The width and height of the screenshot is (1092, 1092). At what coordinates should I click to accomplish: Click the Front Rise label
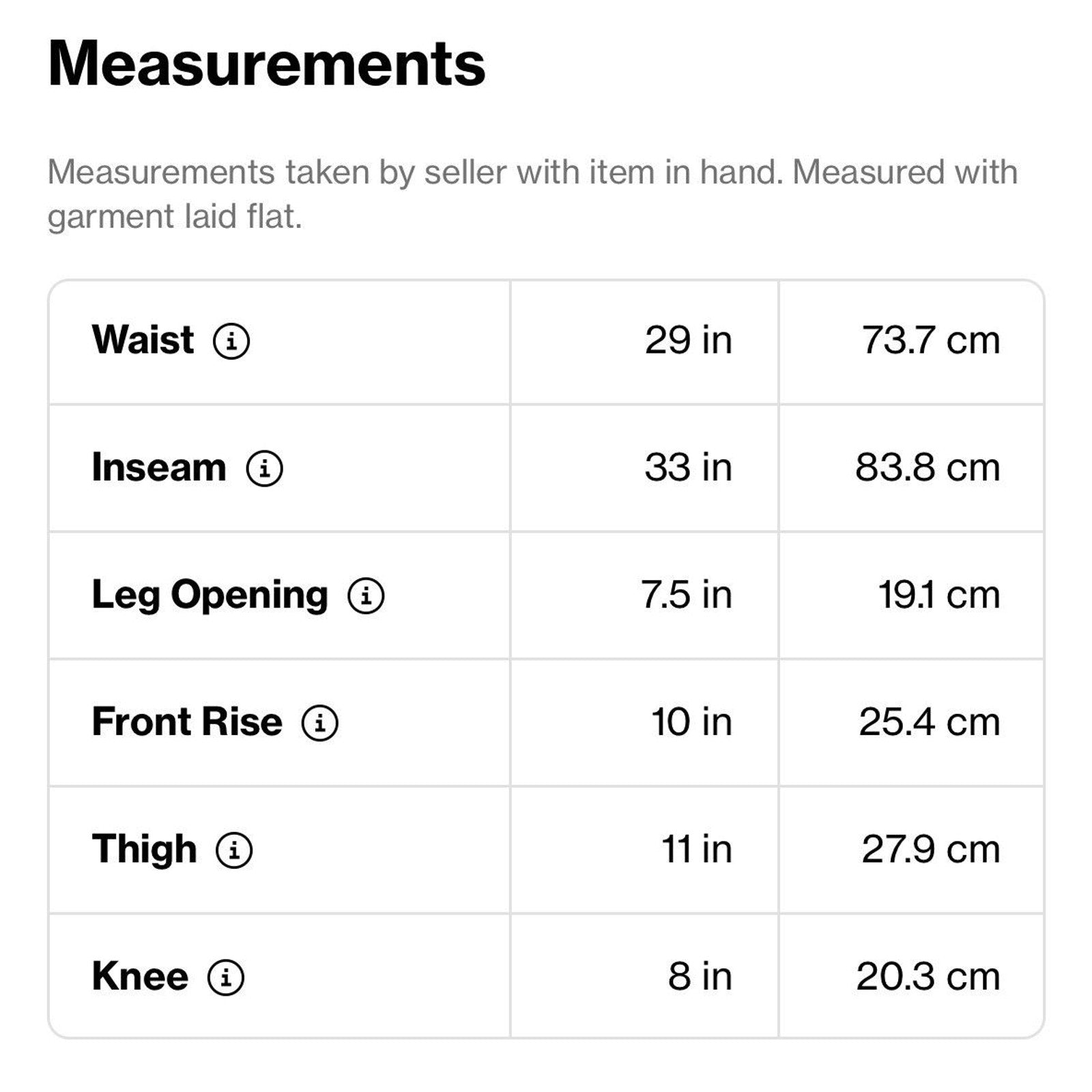(187, 722)
